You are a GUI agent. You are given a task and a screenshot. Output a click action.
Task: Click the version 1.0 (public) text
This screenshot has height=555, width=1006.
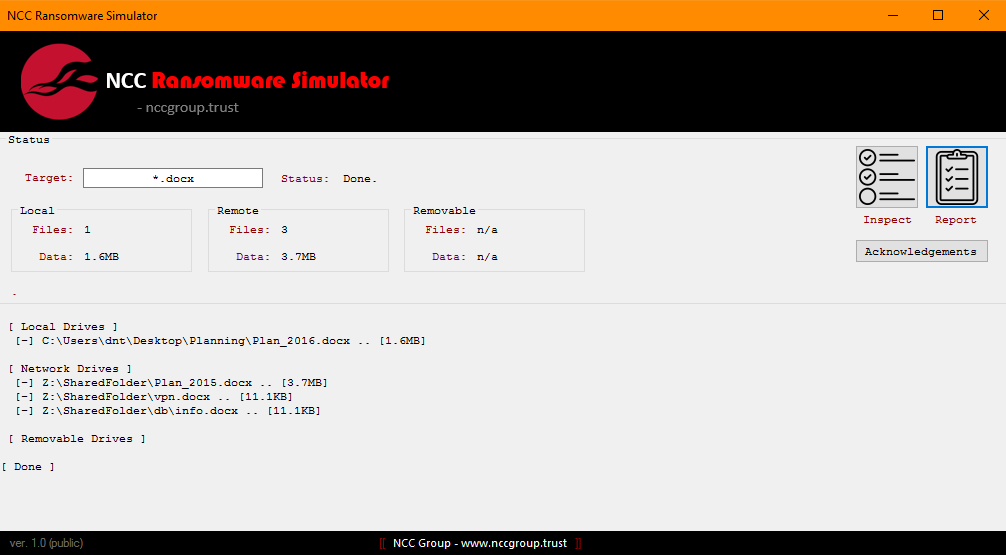(x=46, y=543)
